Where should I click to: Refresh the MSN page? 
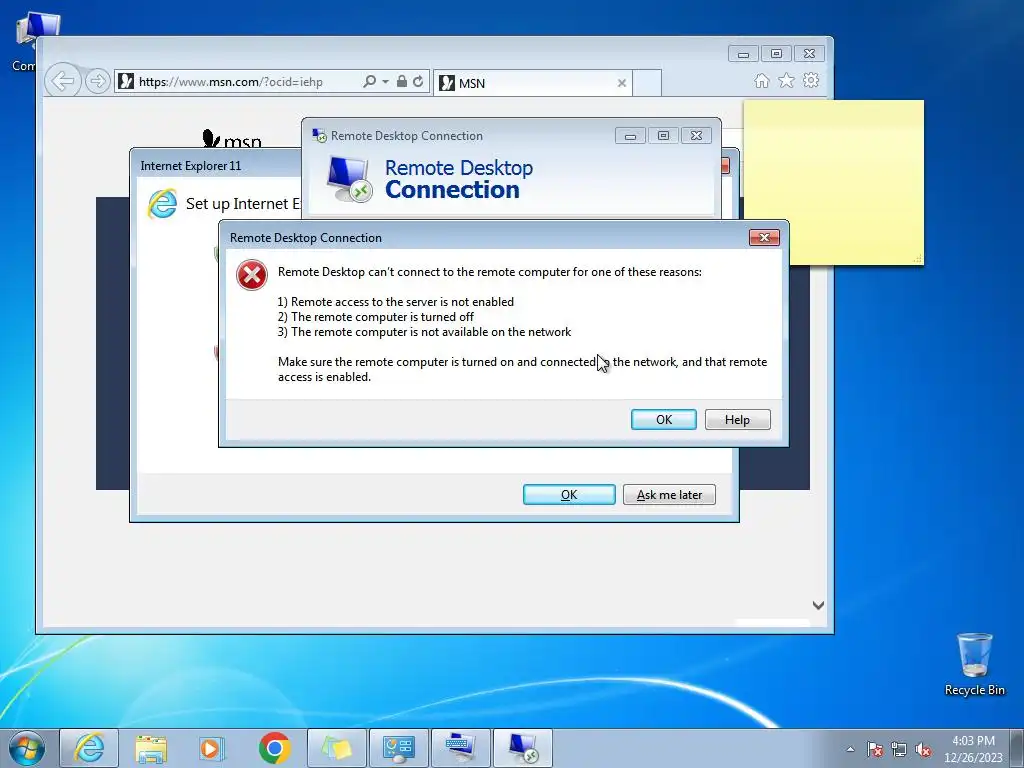click(418, 81)
